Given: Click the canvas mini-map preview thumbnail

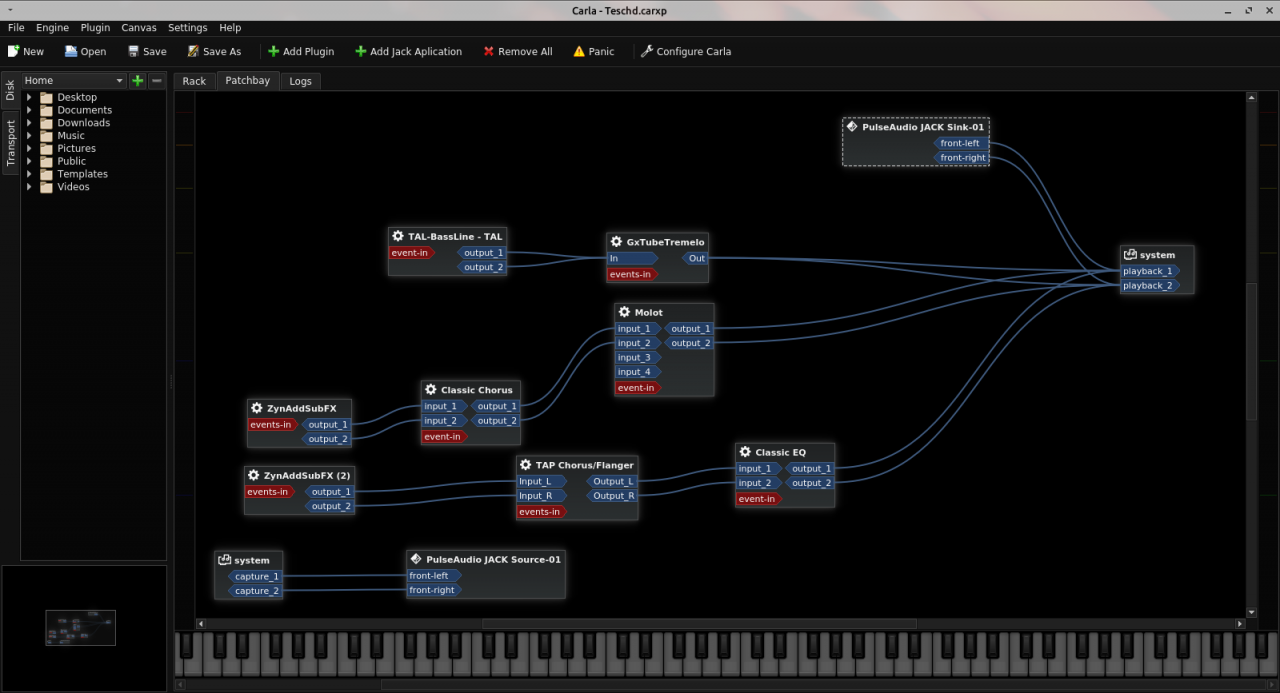Looking at the screenshot, I should point(80,628).
